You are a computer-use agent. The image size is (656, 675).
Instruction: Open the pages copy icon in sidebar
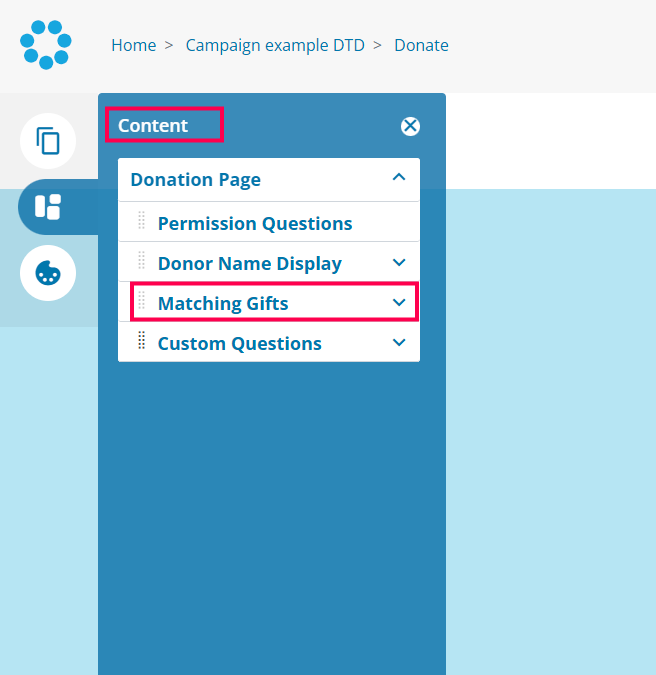click(48, 140)
